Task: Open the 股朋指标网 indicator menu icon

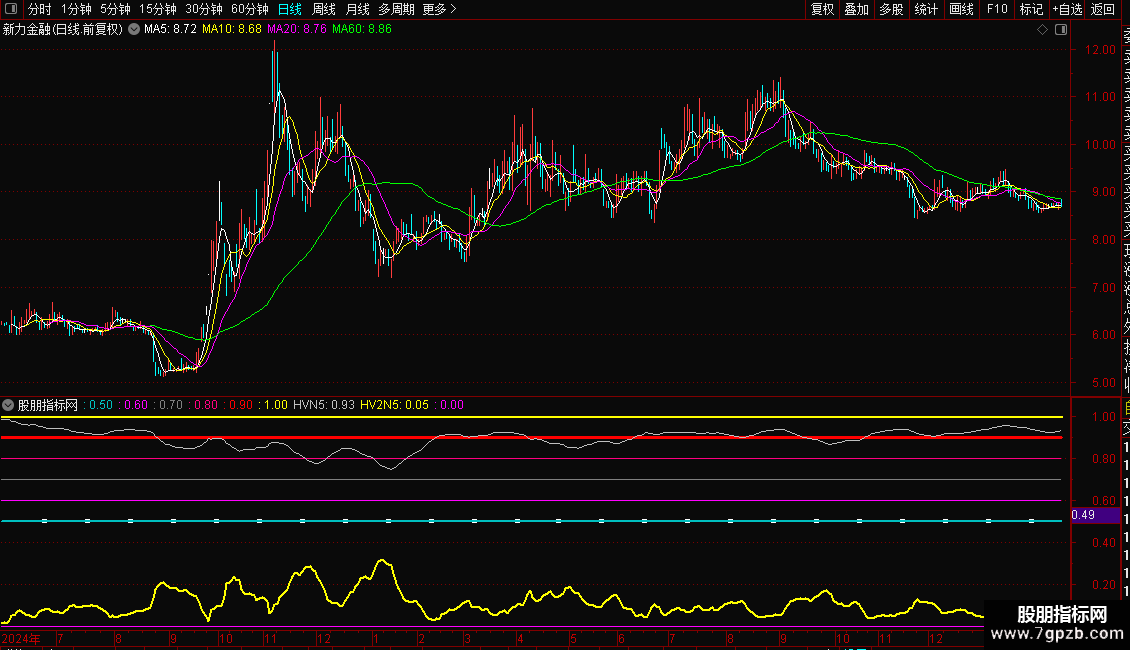Action: (x=9, y=405)
